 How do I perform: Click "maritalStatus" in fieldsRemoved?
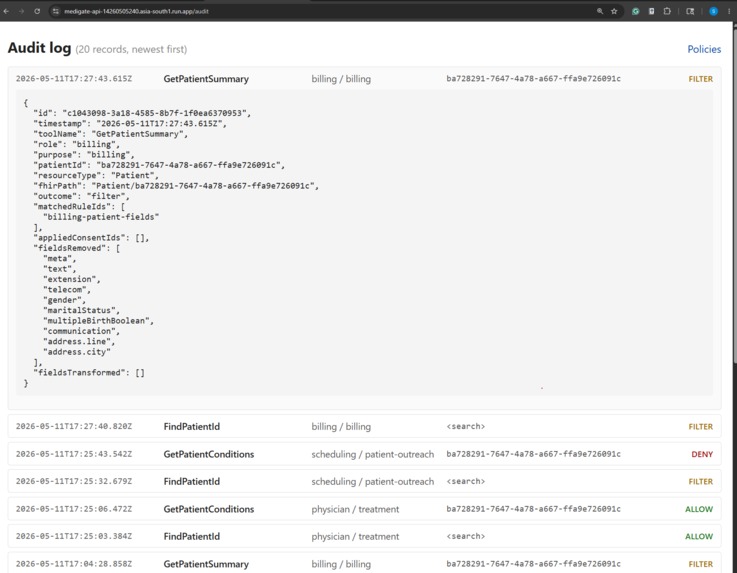[x=81, y=310]
